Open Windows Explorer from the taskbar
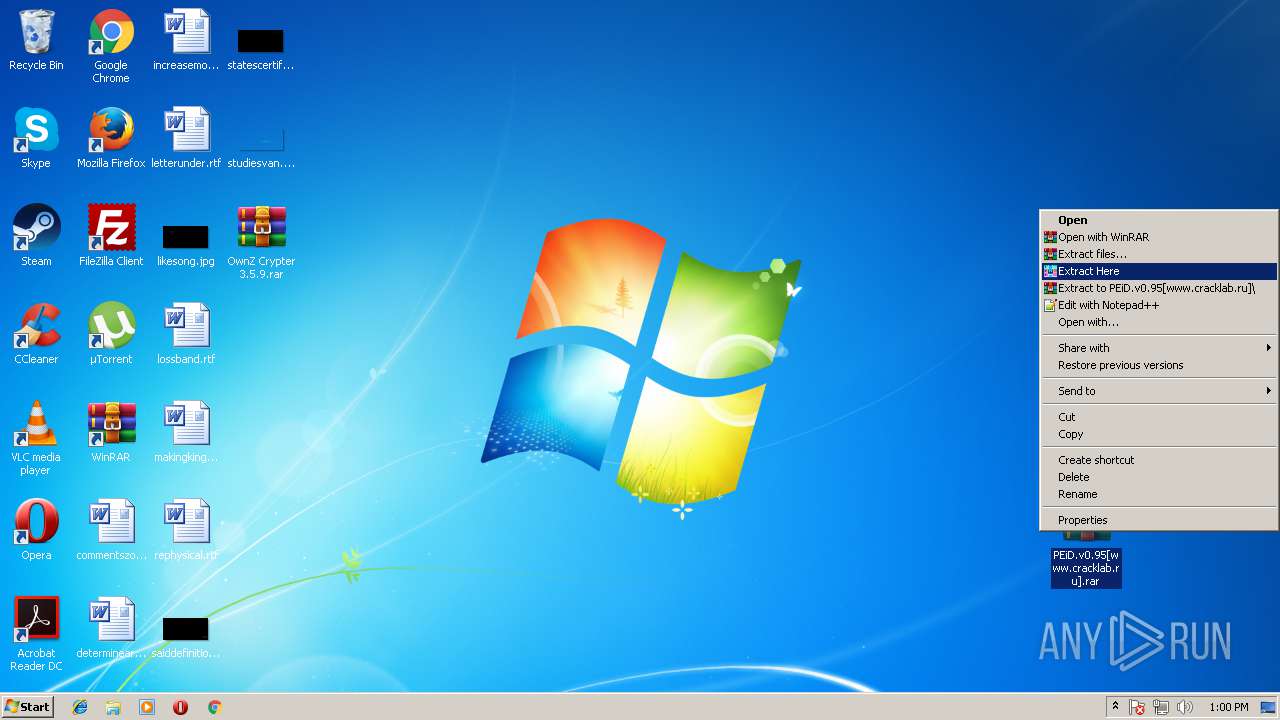The width and height of the screenshot is (1280, 720). coord(113,707)
